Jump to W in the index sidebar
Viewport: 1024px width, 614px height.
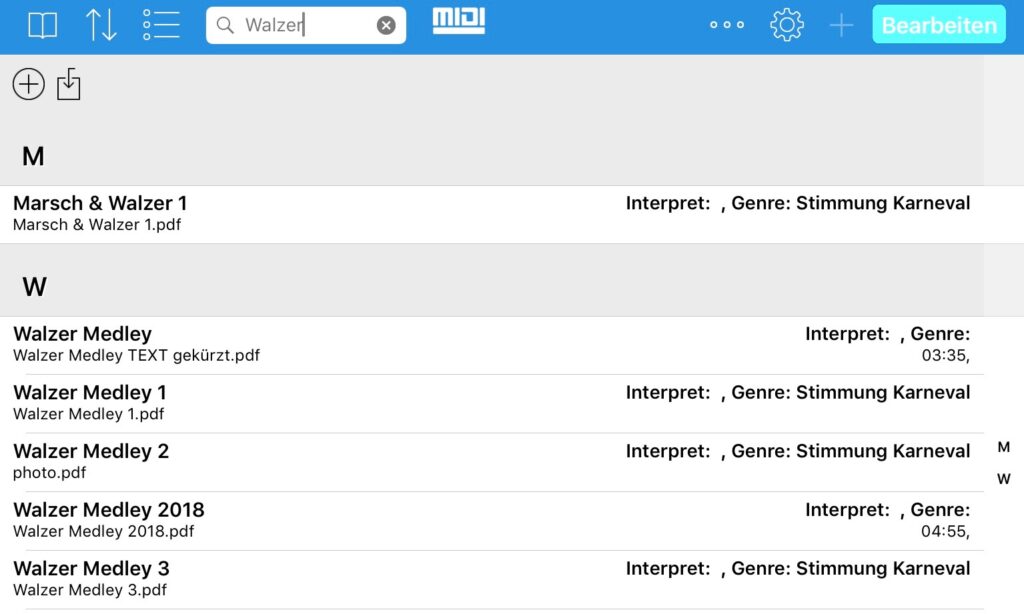(x=1004, y=479)
